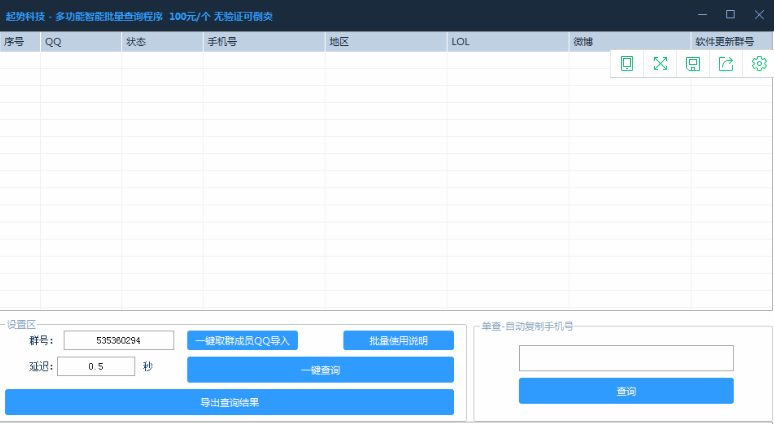Minimize the query program window

[704, 14]
